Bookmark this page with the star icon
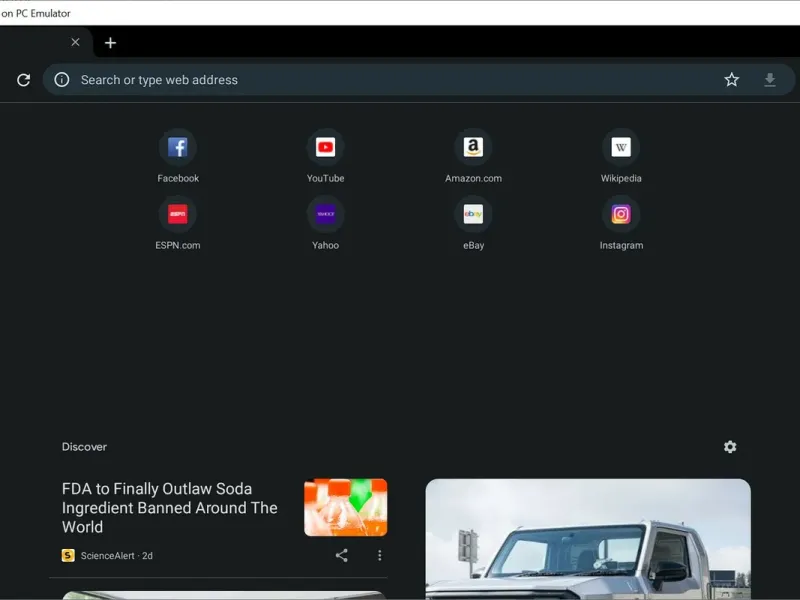 pos(732,80)
